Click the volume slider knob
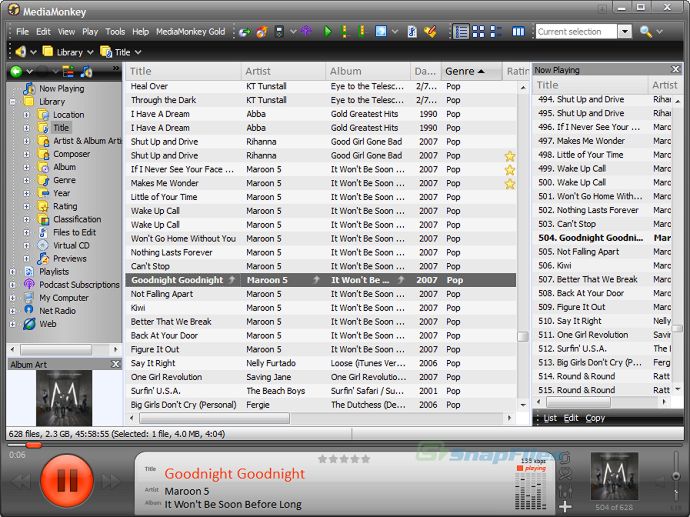The width and height of the screenshot is (690, 517). (x=676, y=476)
